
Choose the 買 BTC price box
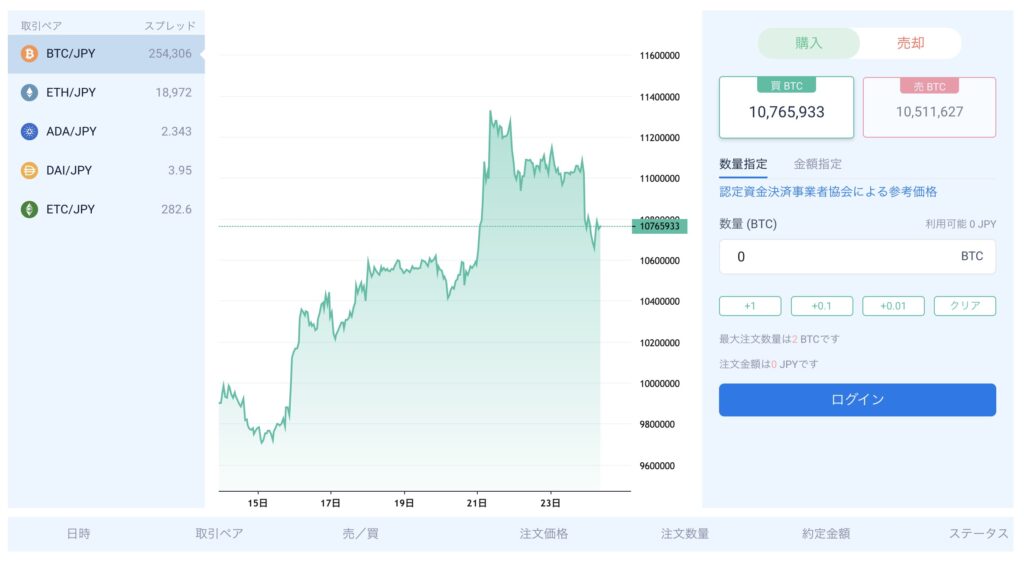point(786,107)
